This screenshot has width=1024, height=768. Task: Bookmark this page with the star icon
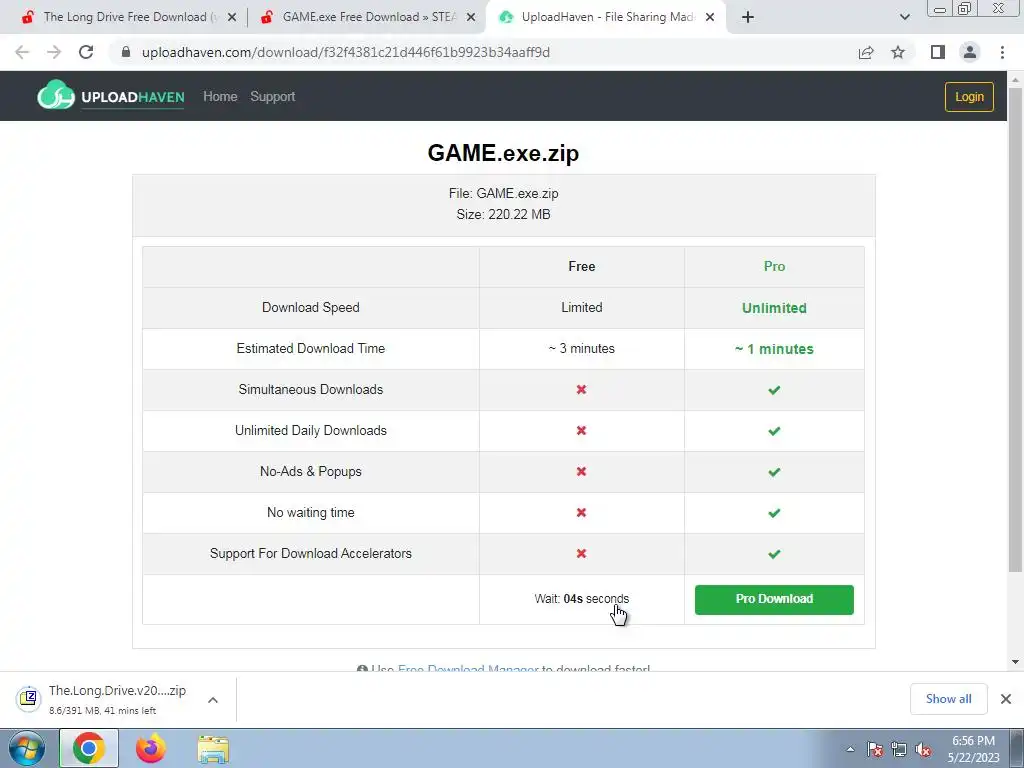point(898,52)
